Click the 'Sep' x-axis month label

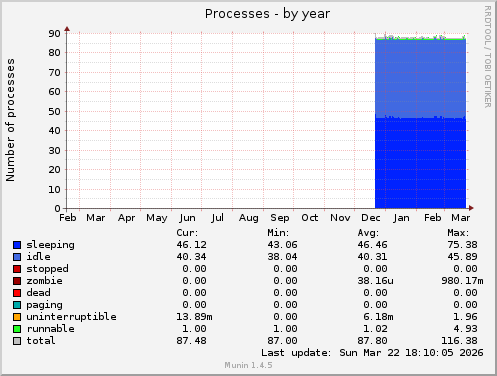(x=280, y=218)
